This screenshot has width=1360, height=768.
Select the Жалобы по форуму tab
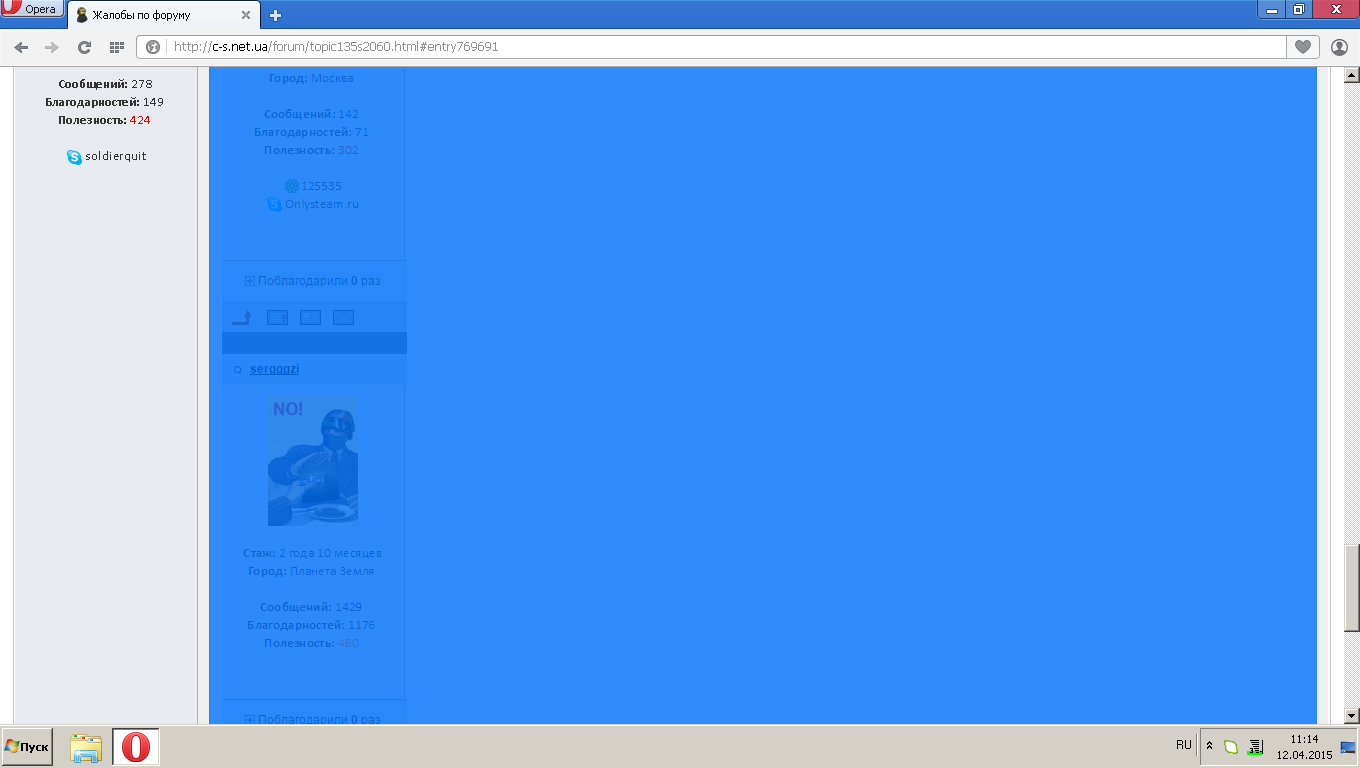[x=159, y=15]
